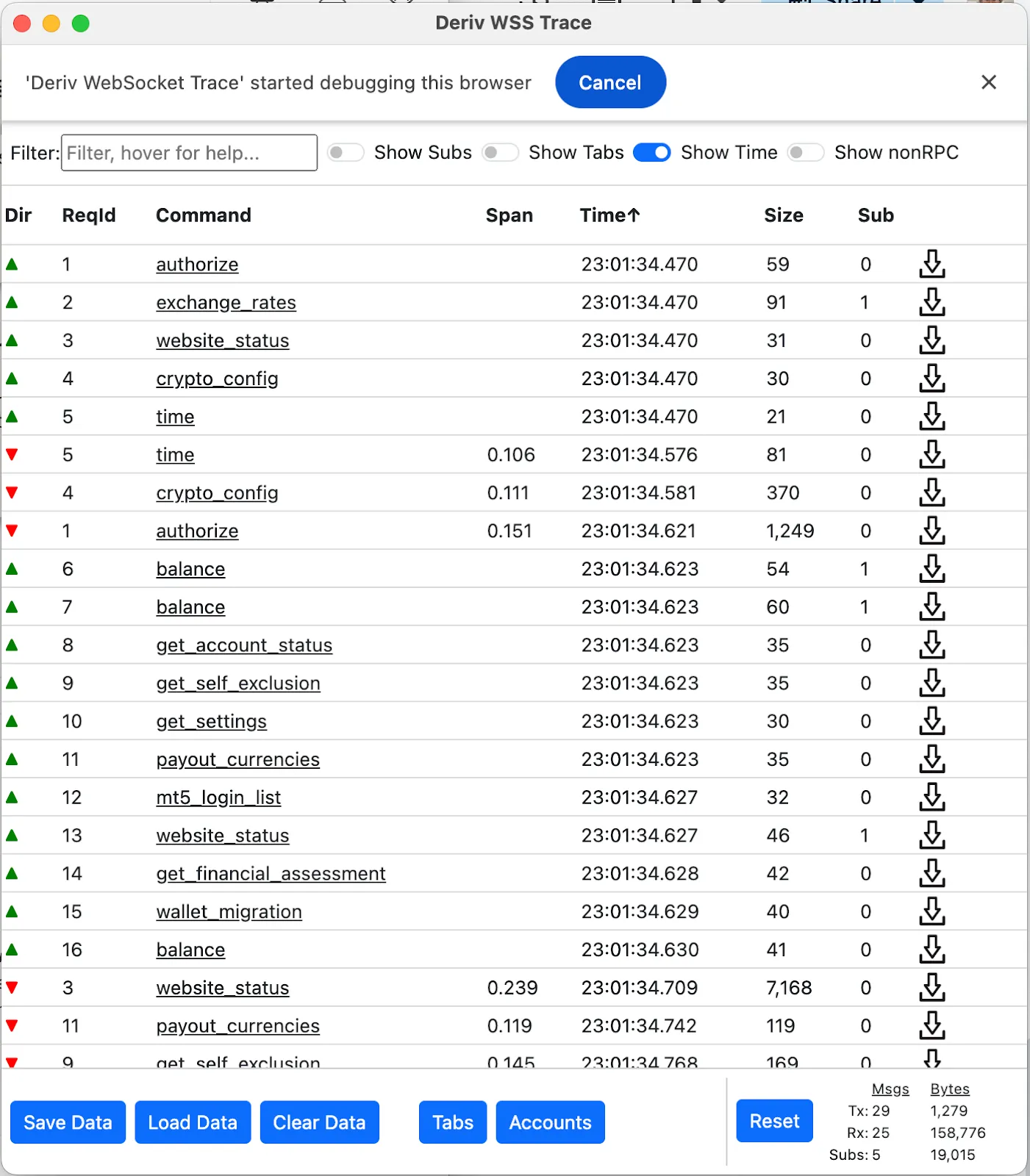Turn off the Show Time switch
1030x1176 pixels.
point(652,152)
